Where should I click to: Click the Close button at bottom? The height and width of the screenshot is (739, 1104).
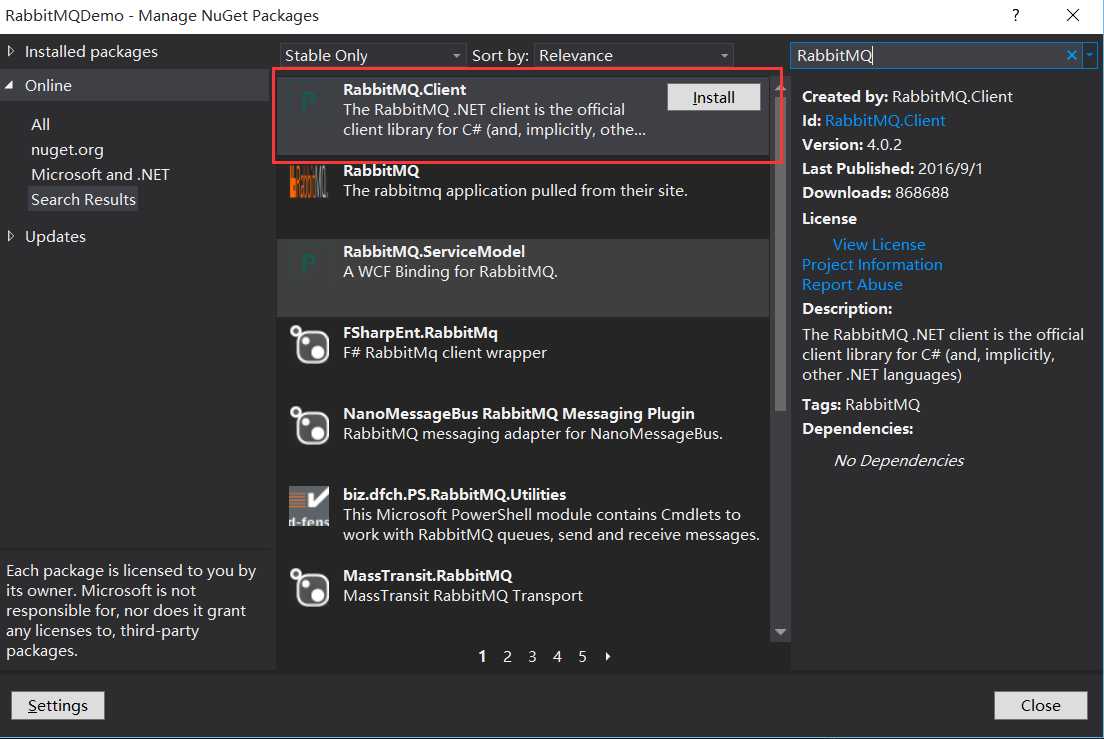click(x=1040, y=705)
